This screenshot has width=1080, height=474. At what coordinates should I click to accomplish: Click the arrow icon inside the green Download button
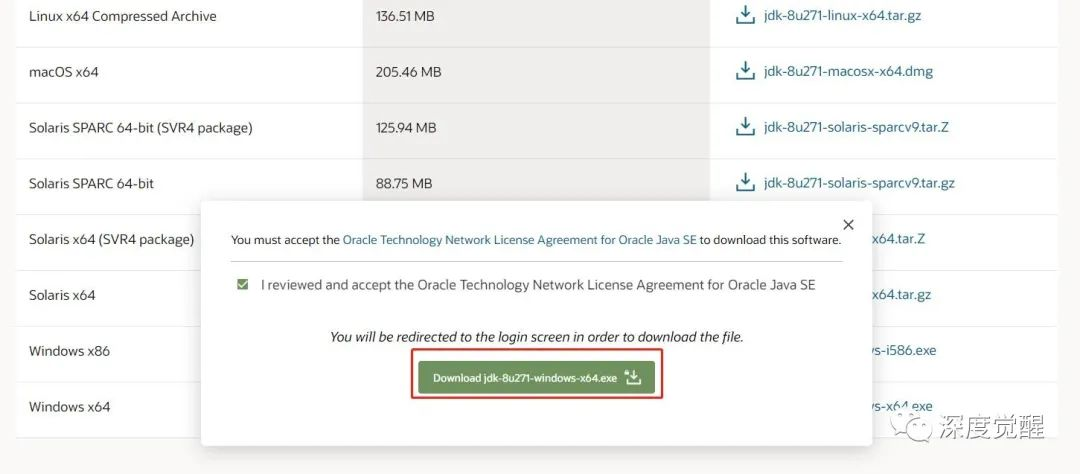coord(632,378)
